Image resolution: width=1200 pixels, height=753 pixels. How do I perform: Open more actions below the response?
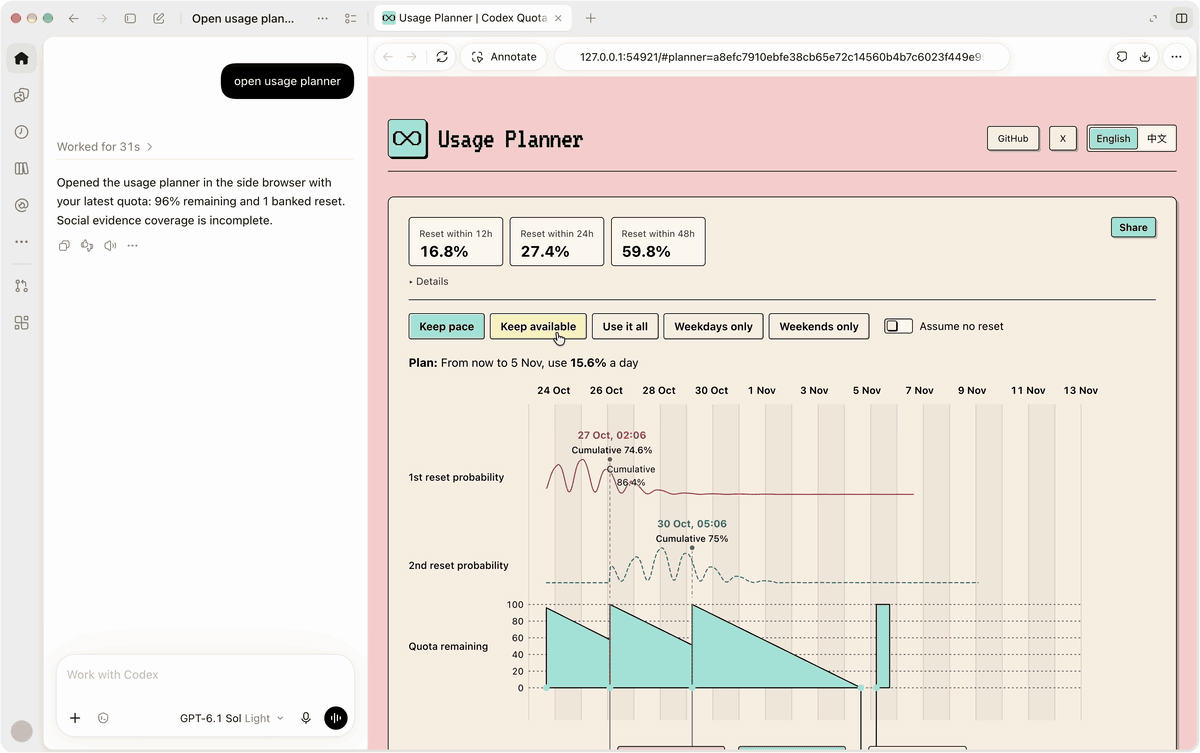coord(132,245)
